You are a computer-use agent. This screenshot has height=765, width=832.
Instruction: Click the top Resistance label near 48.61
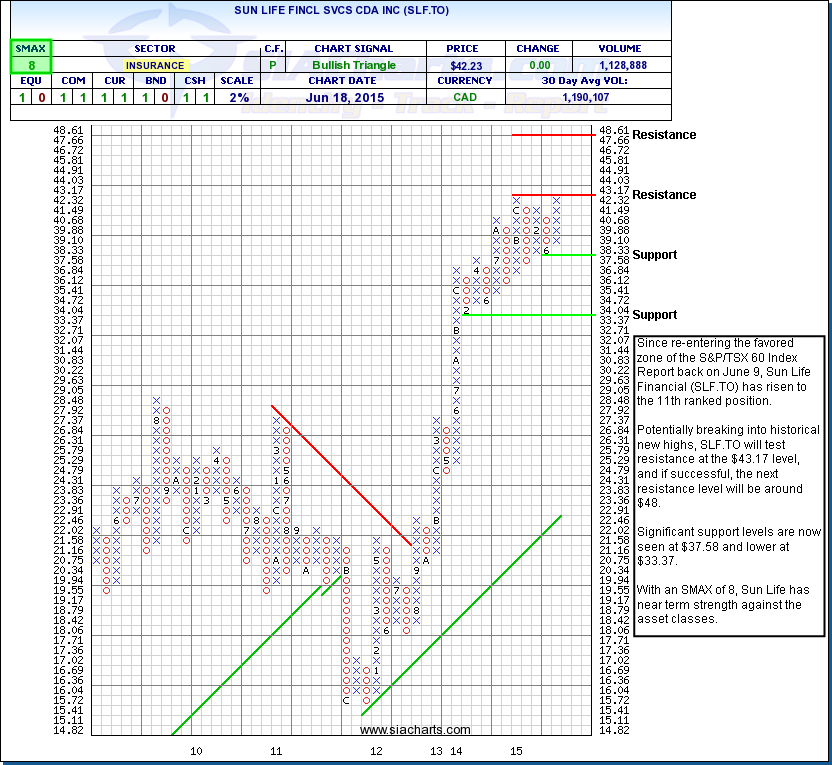(664, 135)
